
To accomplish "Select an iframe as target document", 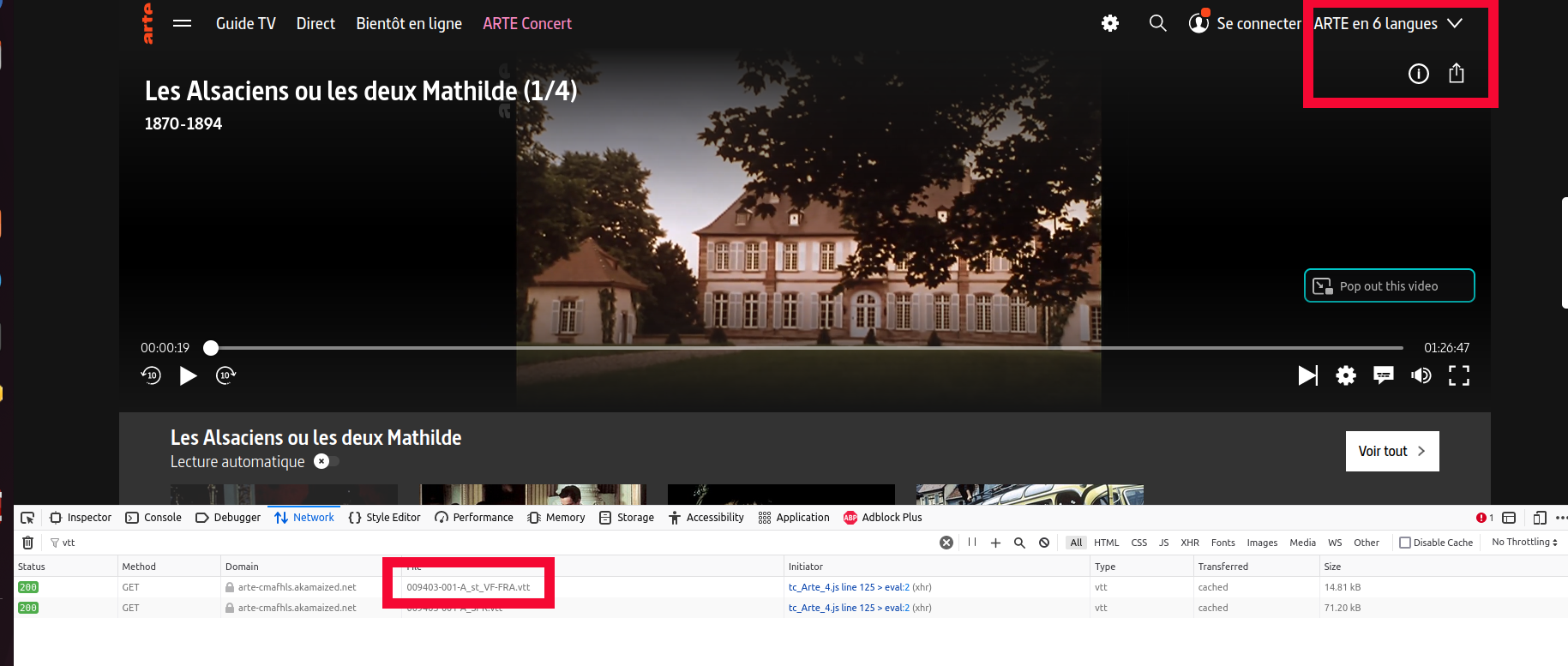I will tap(1509, 518).
